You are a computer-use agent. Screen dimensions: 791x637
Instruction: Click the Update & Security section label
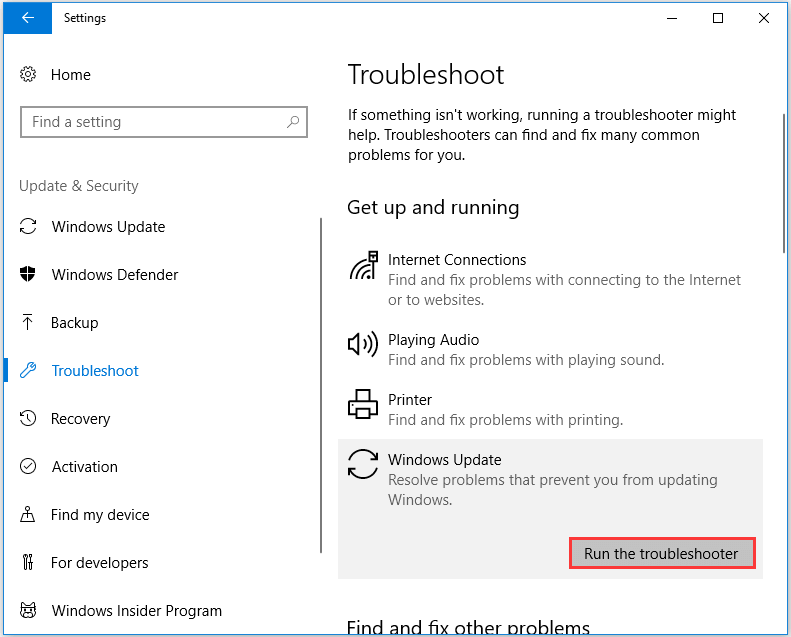tap(79, 186)
